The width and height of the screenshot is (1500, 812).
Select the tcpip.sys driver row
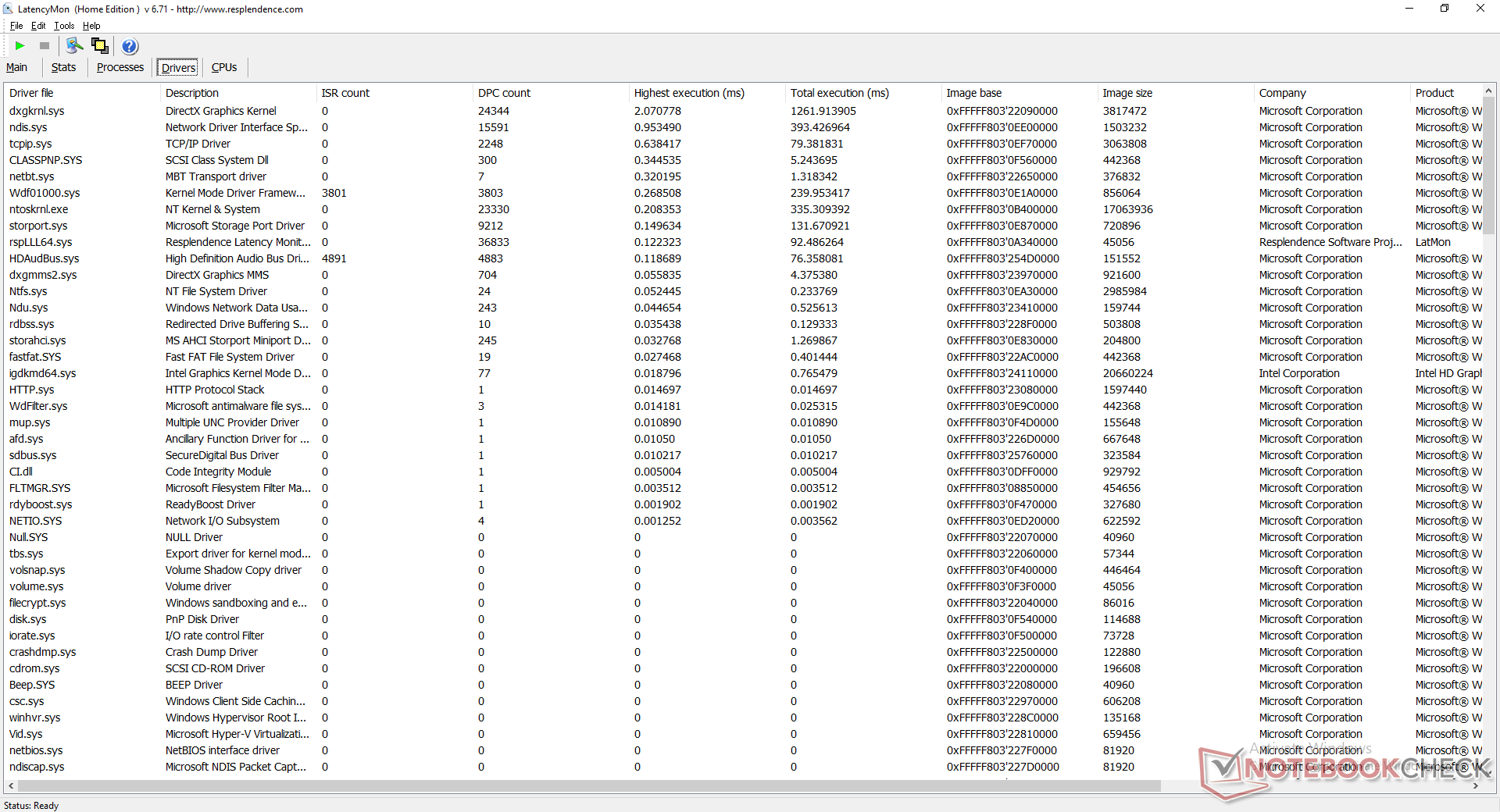[x=743, y=144]
